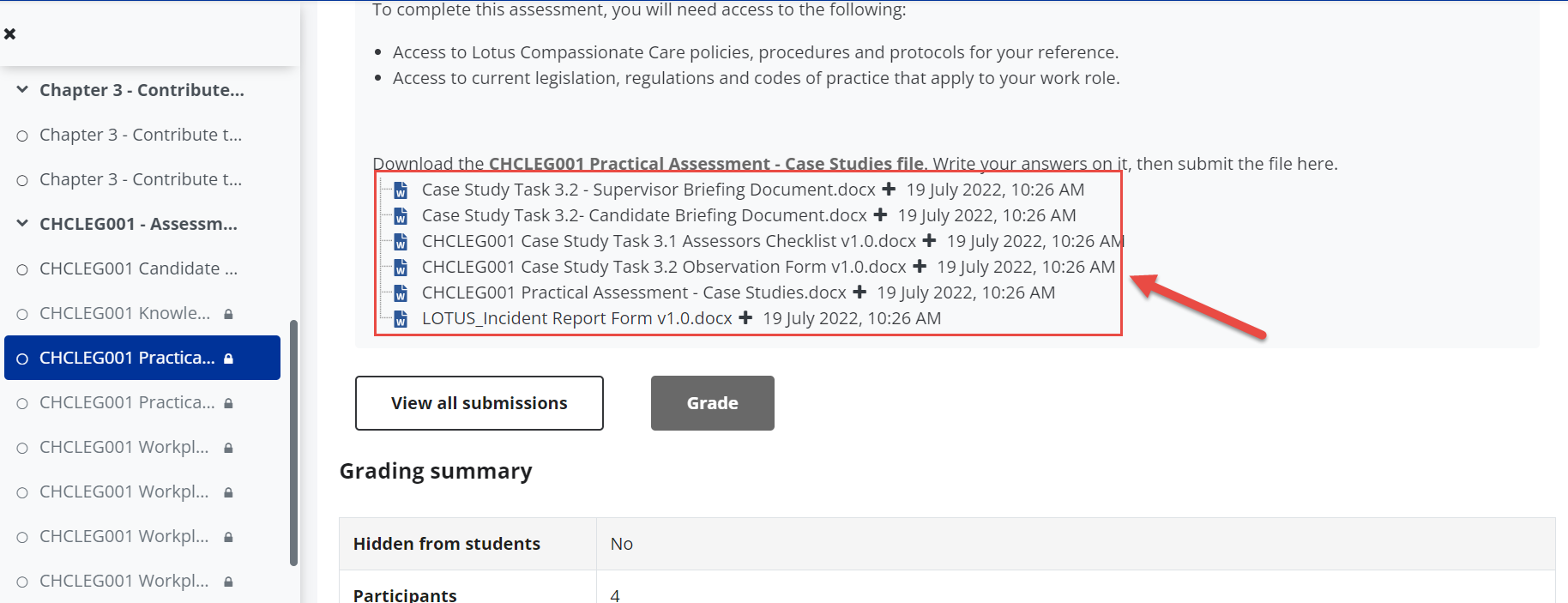
Task: Click the Grade button
Action: [x=713, y=403]
